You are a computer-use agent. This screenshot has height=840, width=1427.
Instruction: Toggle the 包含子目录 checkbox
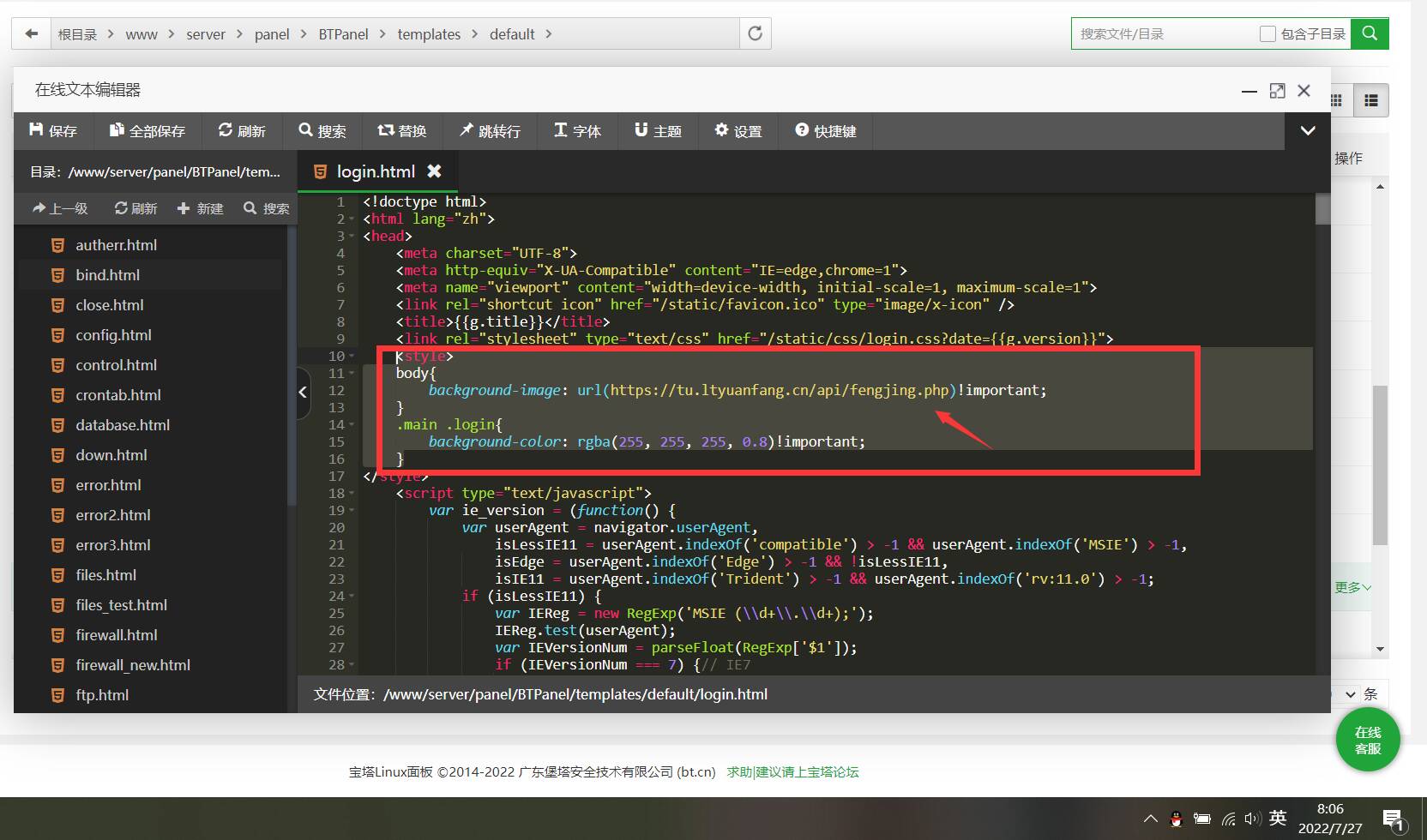[x=1267, y=33]
